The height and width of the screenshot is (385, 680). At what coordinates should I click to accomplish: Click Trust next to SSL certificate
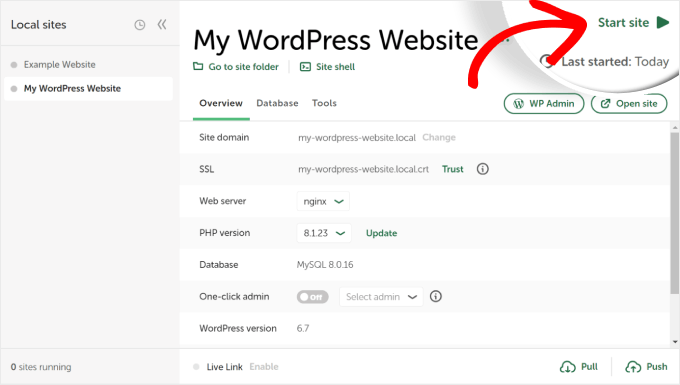coord(452,169)
